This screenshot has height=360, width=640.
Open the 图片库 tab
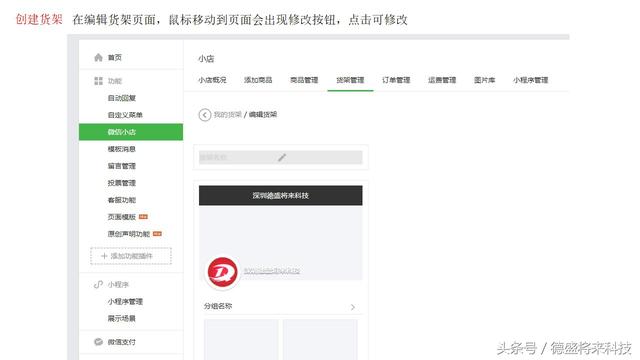click(x=484, y=80)
